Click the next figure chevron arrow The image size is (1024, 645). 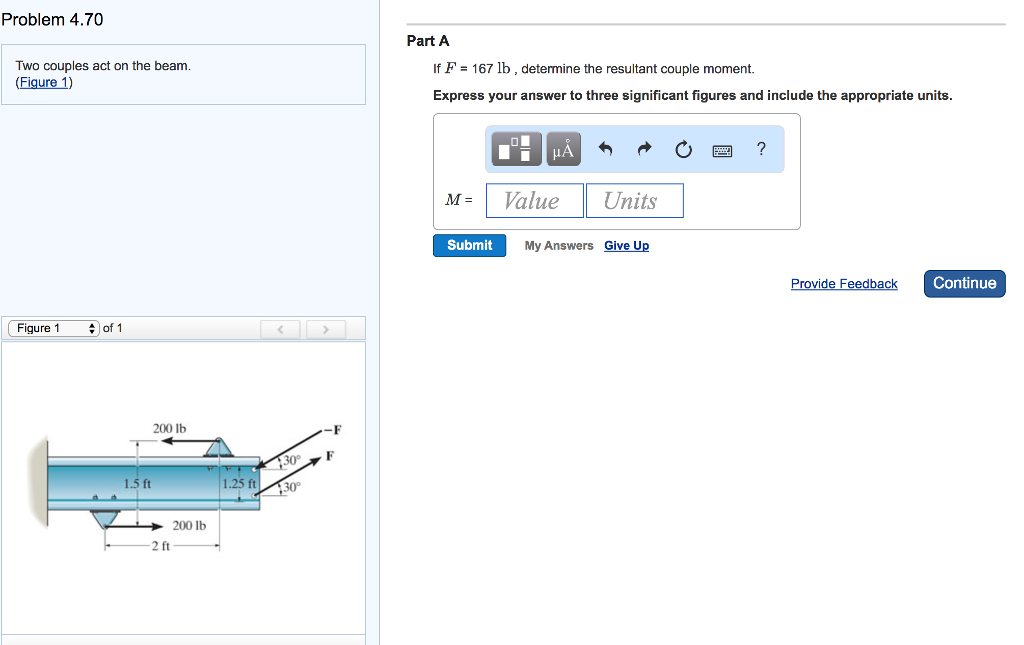click(325, 328)
